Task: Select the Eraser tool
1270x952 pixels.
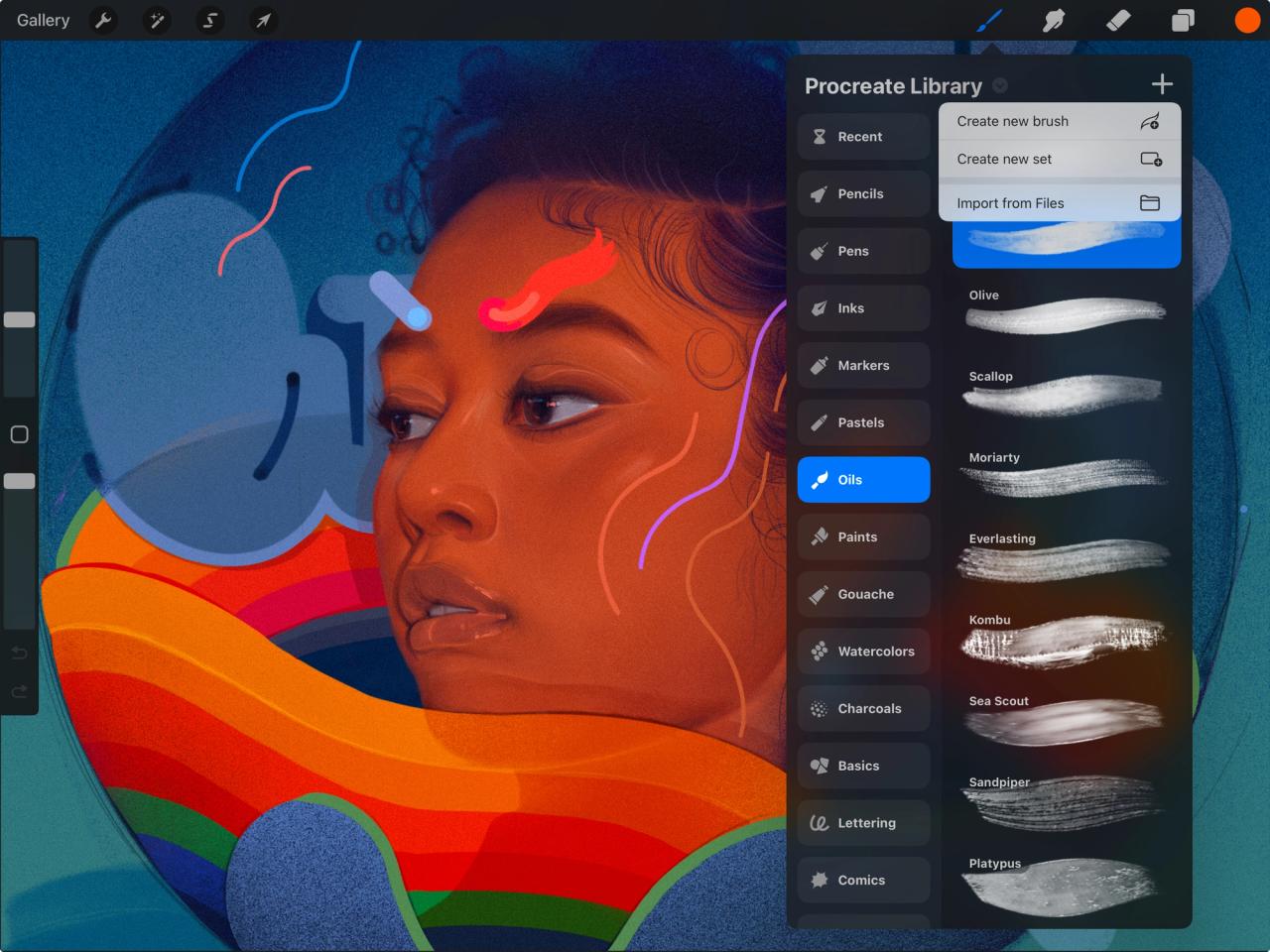Action: click(1117, 20)
